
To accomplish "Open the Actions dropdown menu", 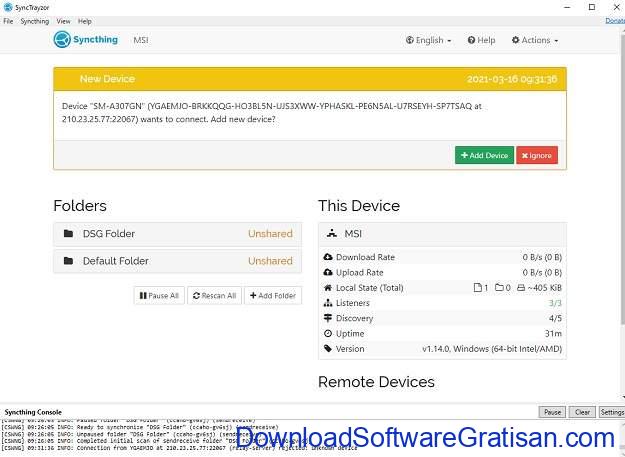I will tap(535, 40).
